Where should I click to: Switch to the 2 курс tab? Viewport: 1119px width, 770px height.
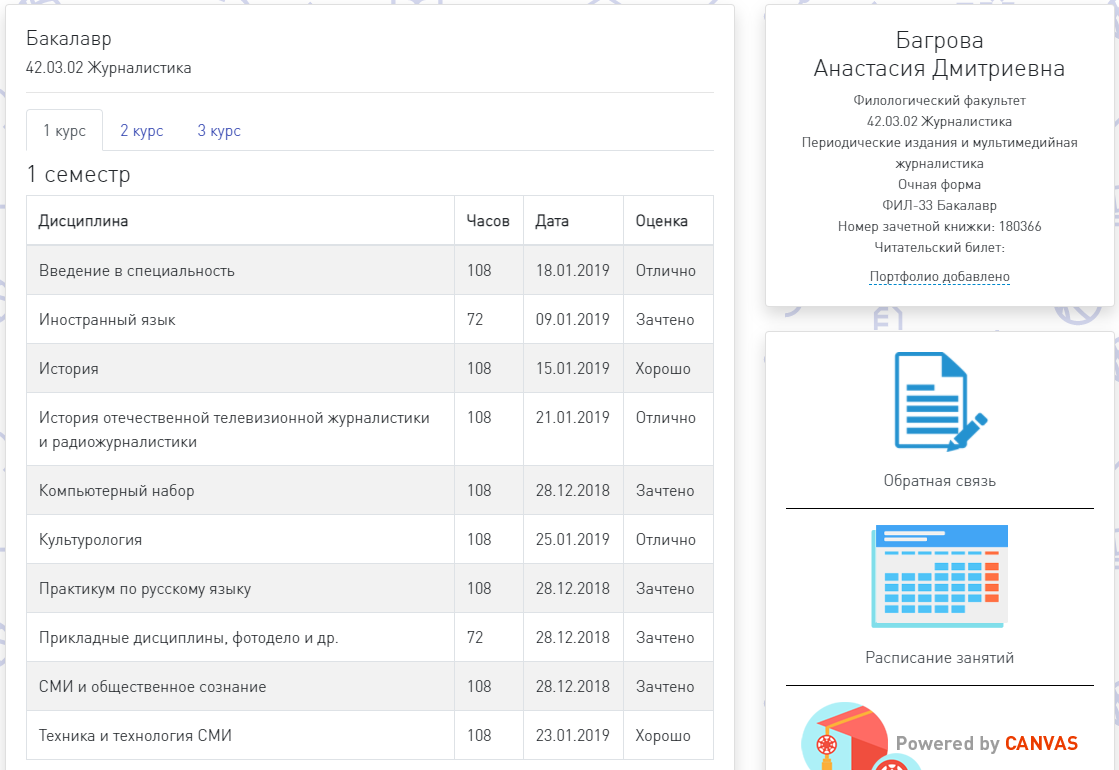142,131
